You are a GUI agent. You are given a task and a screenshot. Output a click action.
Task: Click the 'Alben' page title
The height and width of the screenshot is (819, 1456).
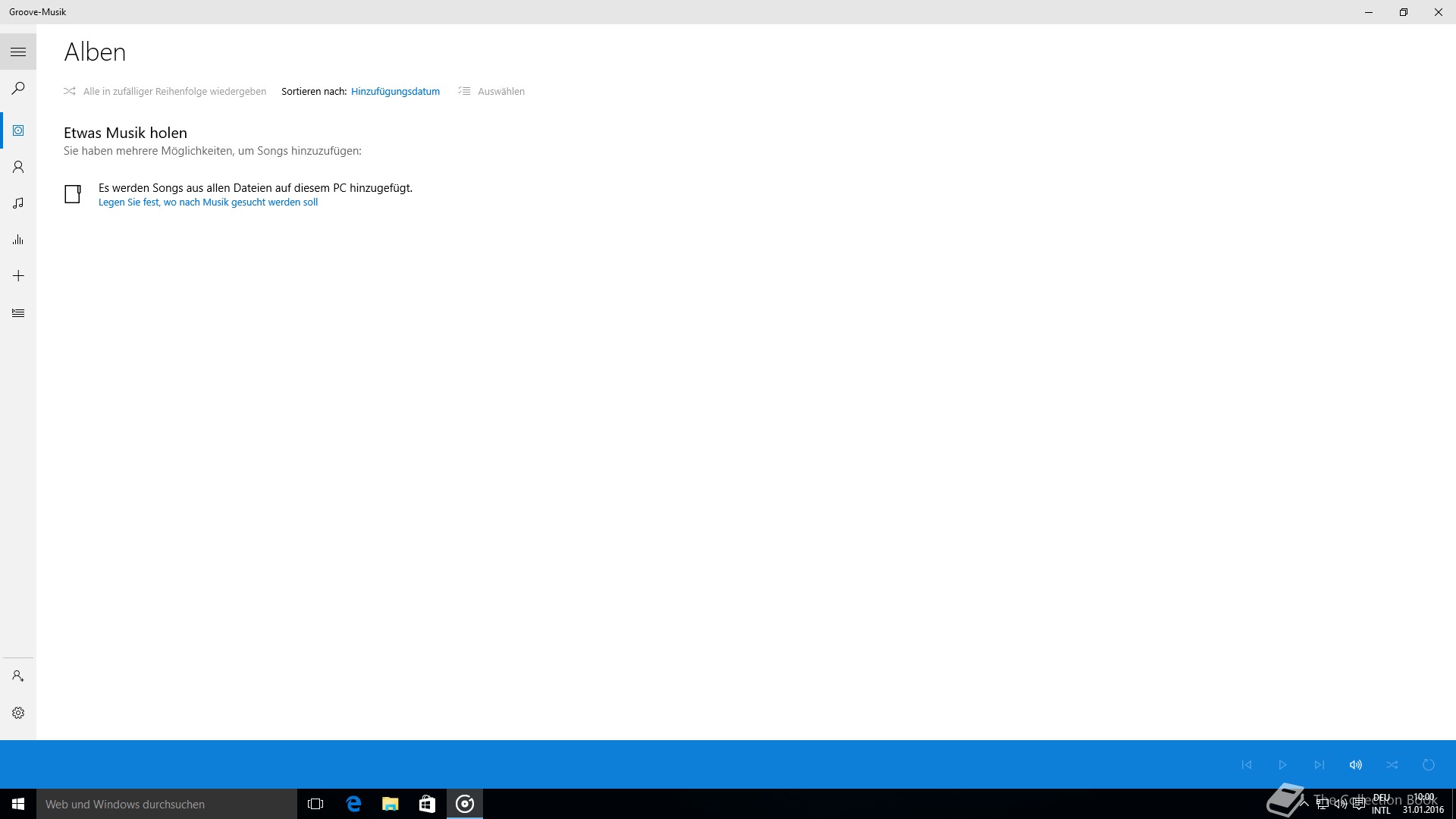95,52
